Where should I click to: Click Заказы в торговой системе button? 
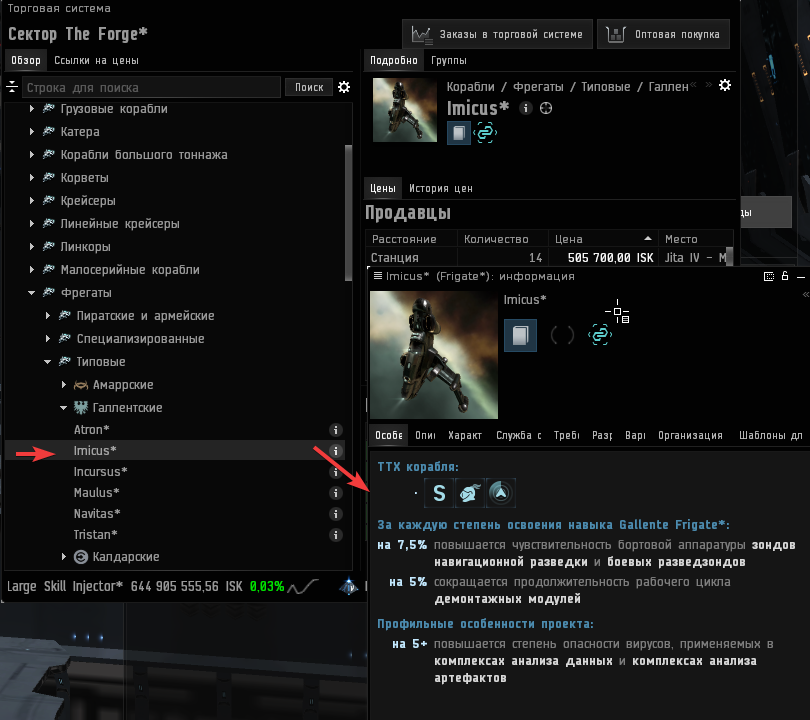pos(497,34)
